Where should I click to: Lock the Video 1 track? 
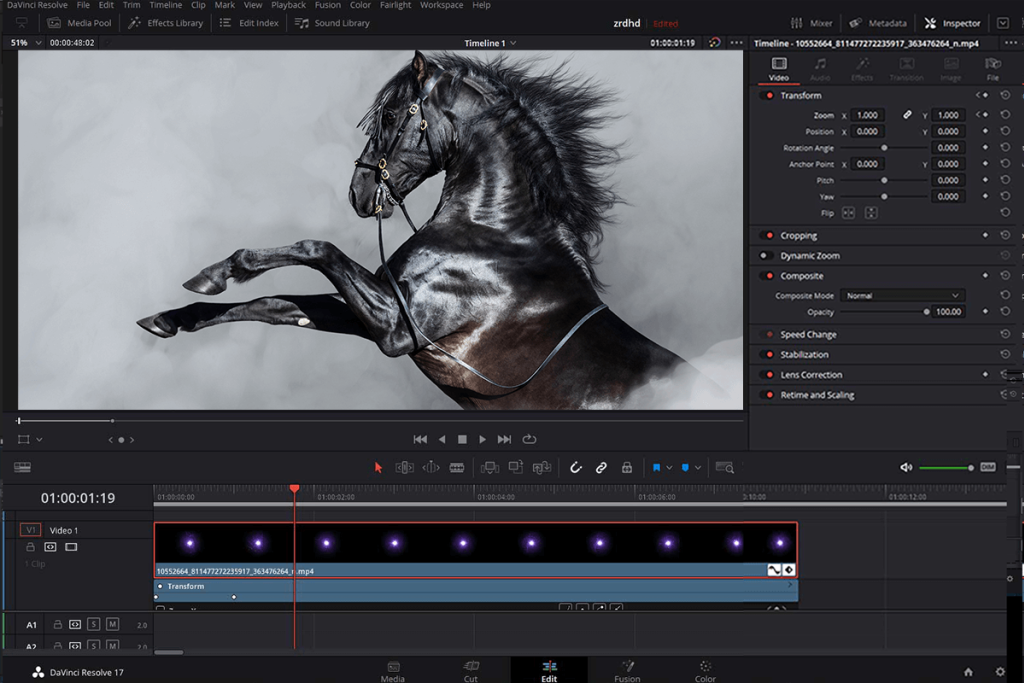31,547
